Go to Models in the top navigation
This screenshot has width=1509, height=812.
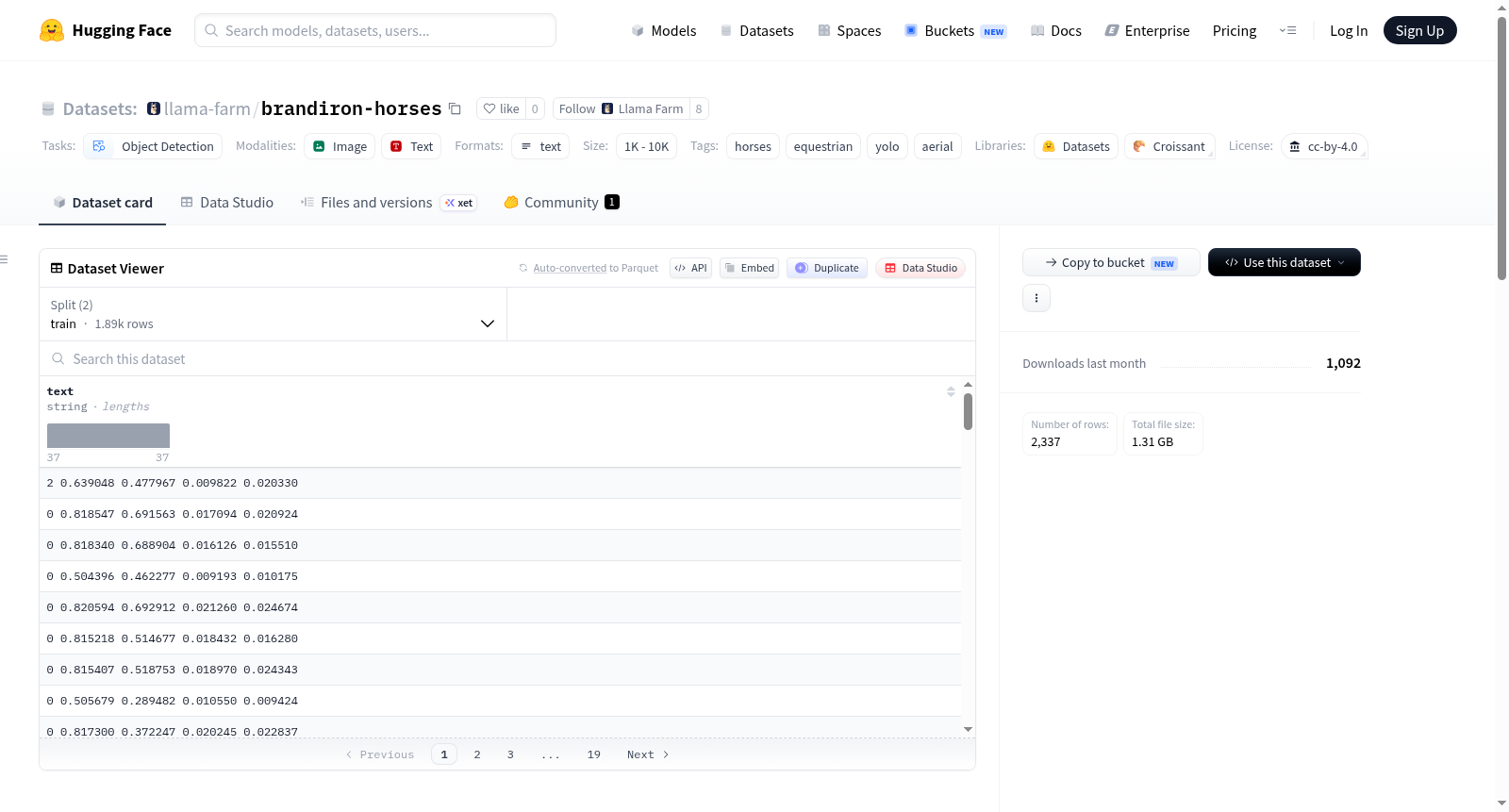(x=664, y=30)
